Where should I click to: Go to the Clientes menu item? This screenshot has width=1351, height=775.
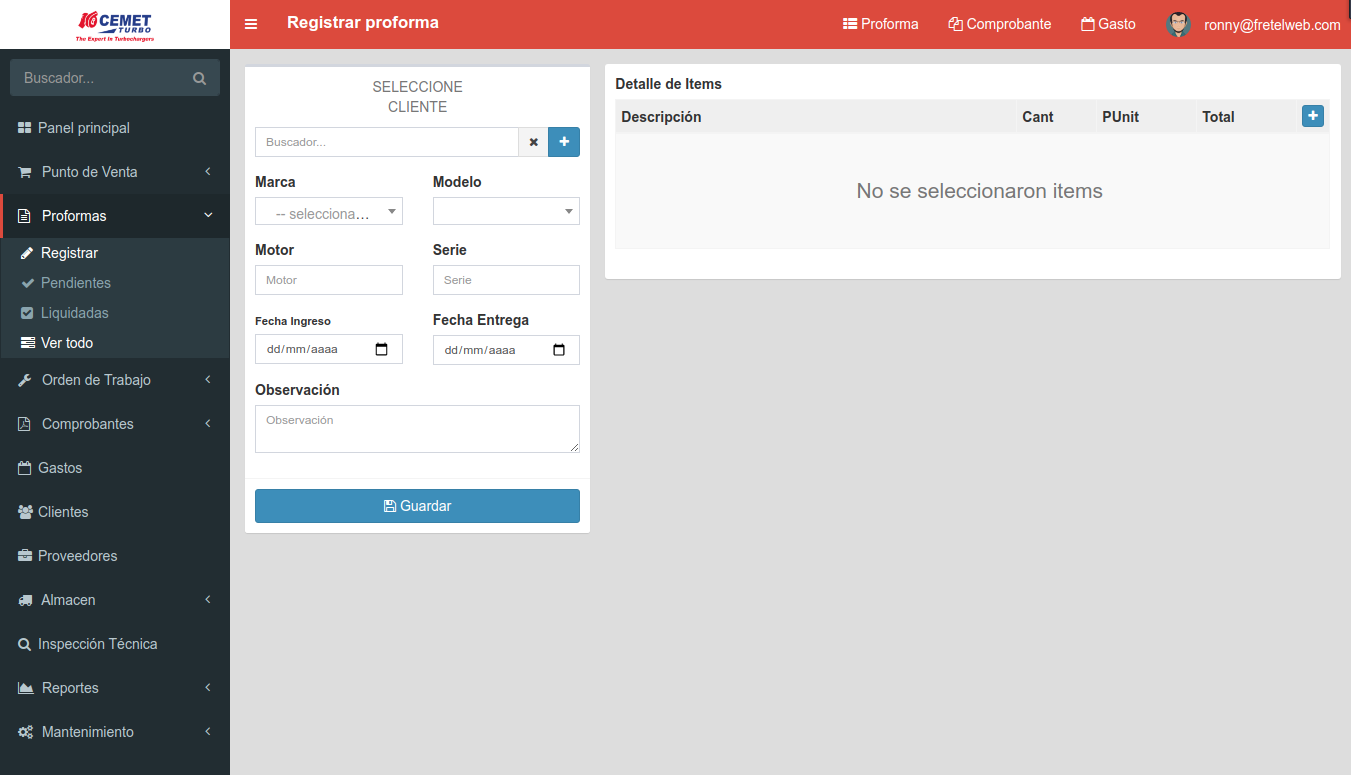coord(63,512)
